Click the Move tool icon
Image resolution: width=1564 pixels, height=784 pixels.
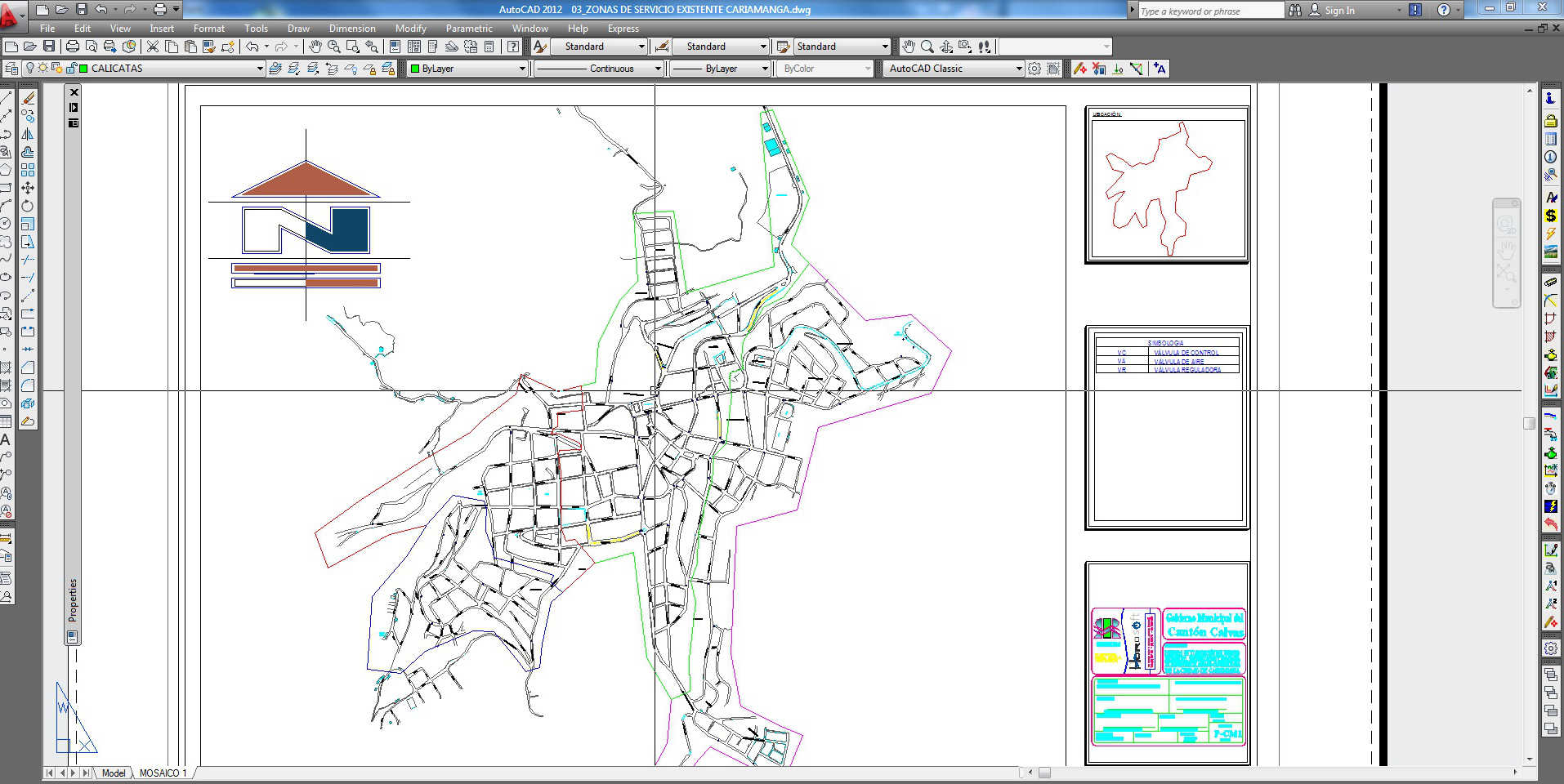[28, 188]
